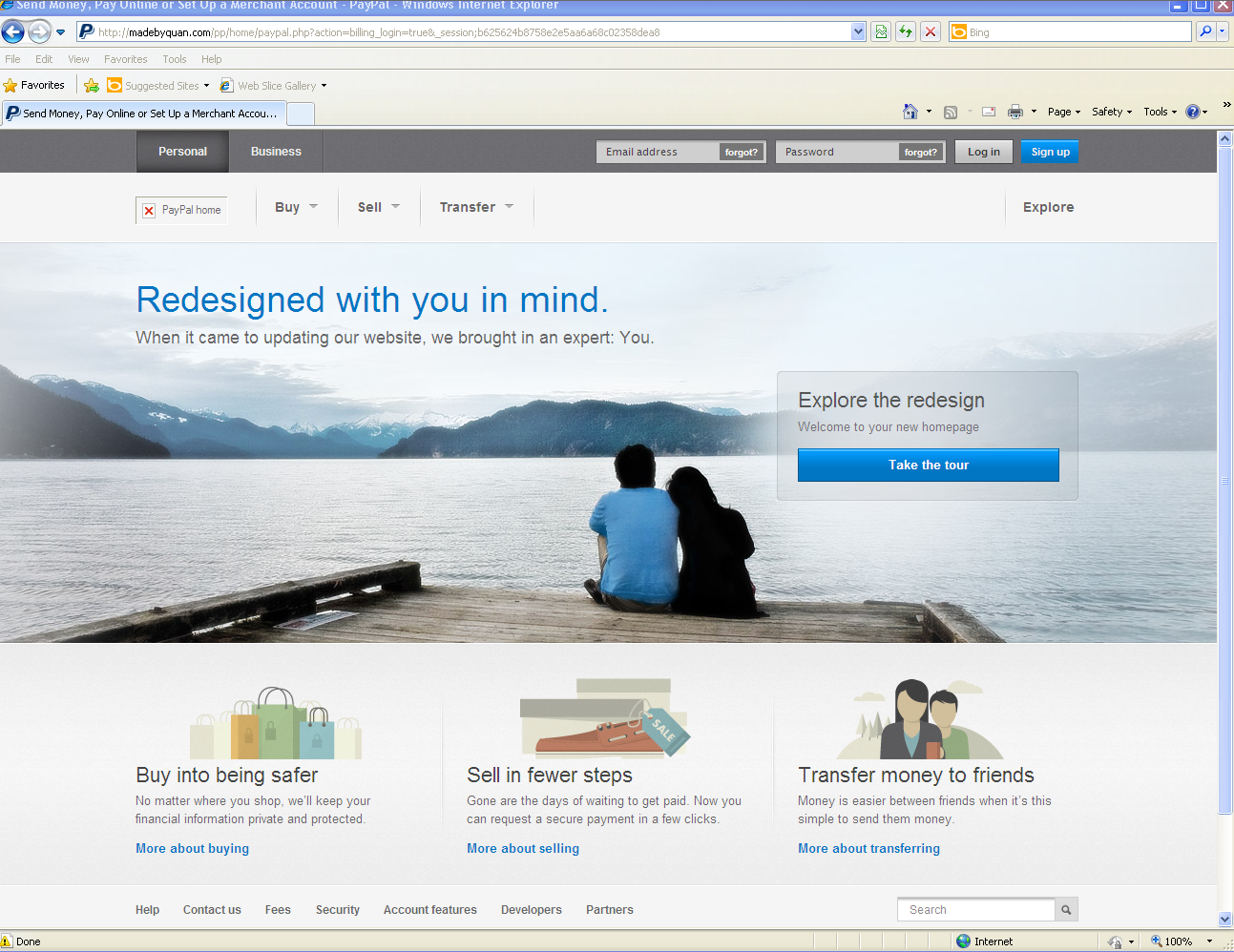This screenshot has width=1234, height=952.
Task: Open the More about buying link
Action: click(192, 848)
